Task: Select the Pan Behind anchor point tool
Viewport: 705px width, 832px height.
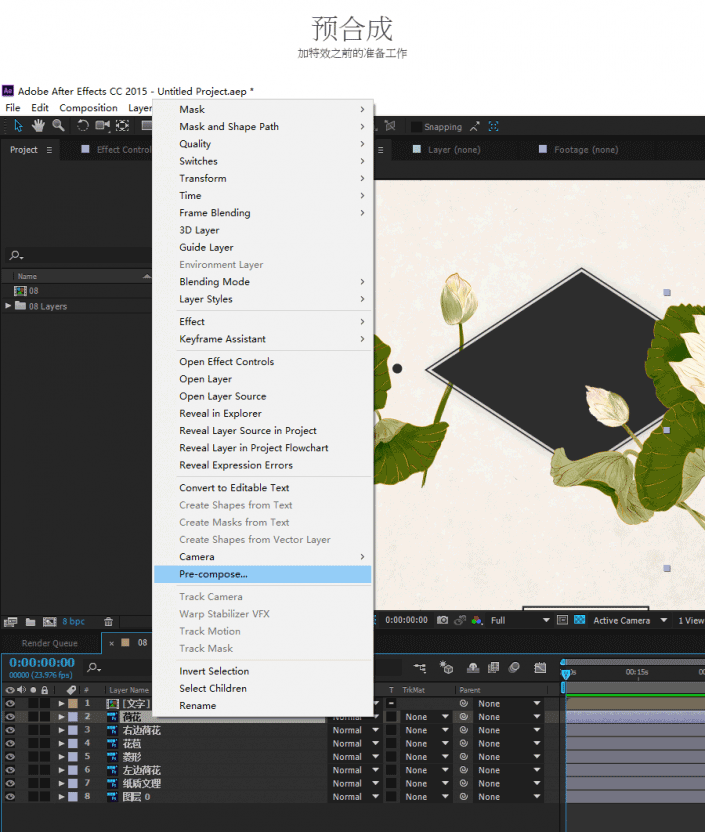Action: pyautogui.click(x=123, y=126)
